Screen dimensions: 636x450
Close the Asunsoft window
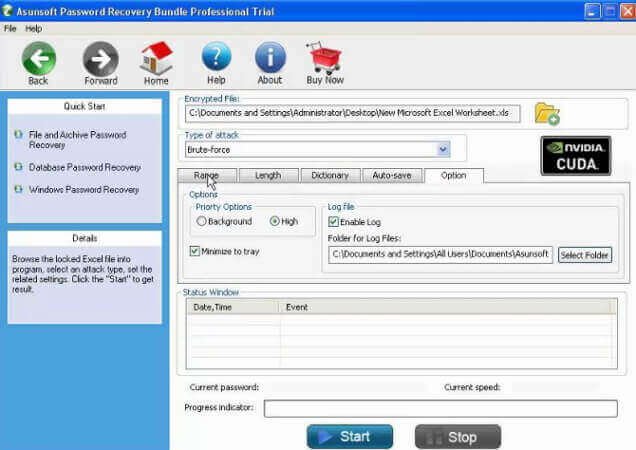pos(628,11)
